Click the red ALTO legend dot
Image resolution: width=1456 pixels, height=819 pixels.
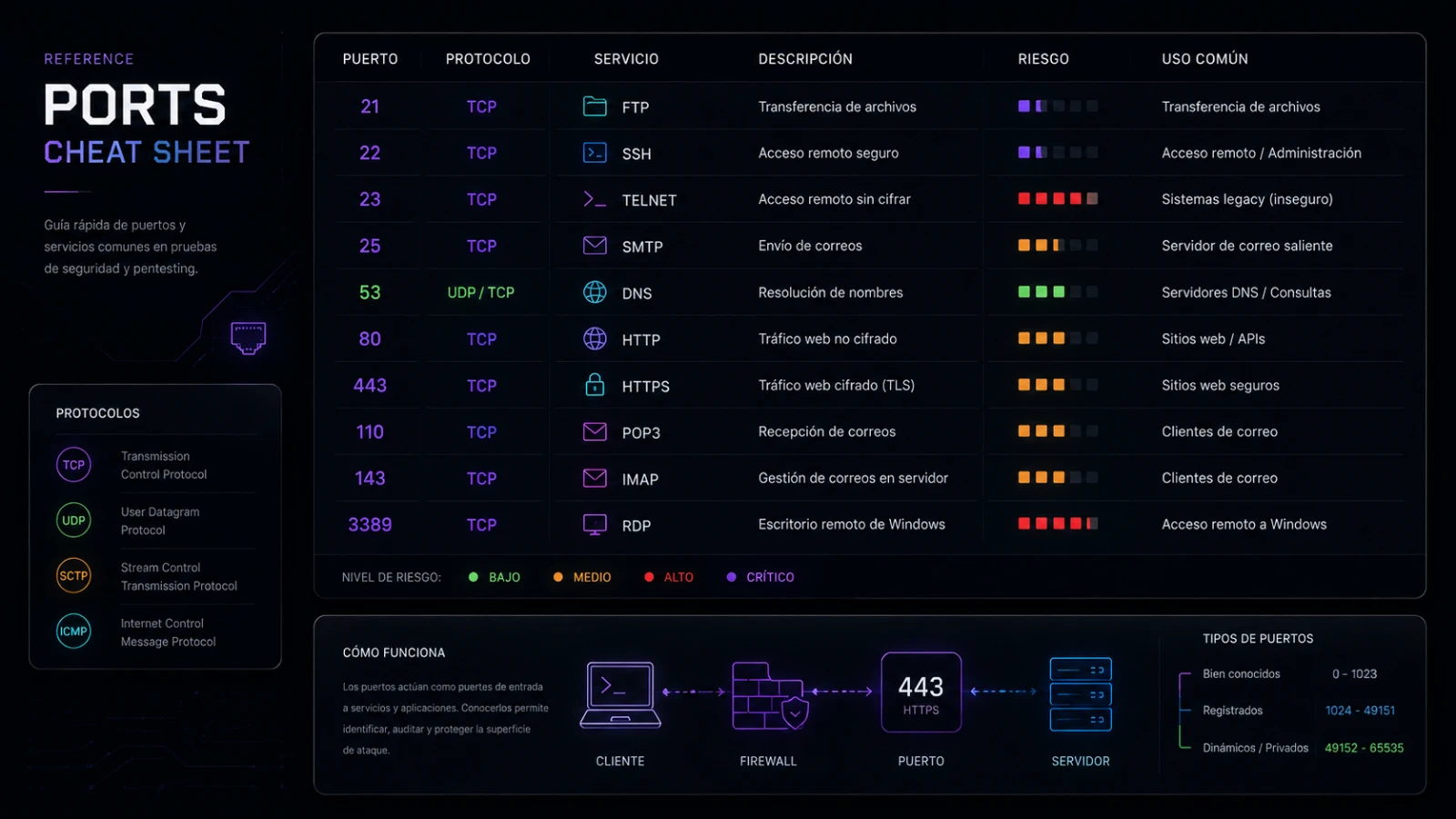649,577
